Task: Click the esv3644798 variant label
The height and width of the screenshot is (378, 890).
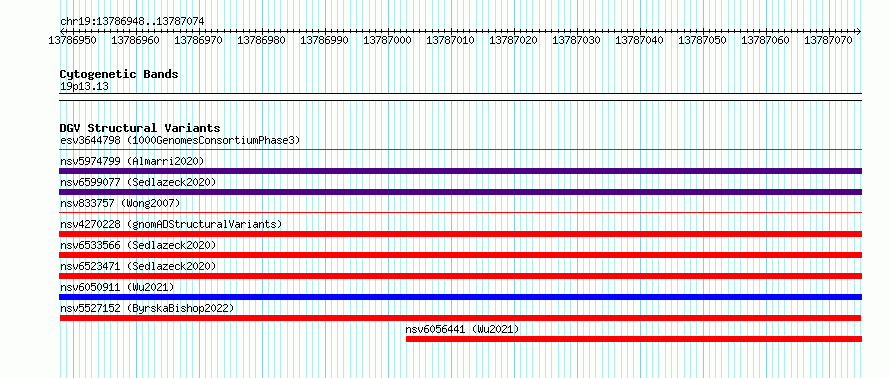Action: (x=180, y=140)
